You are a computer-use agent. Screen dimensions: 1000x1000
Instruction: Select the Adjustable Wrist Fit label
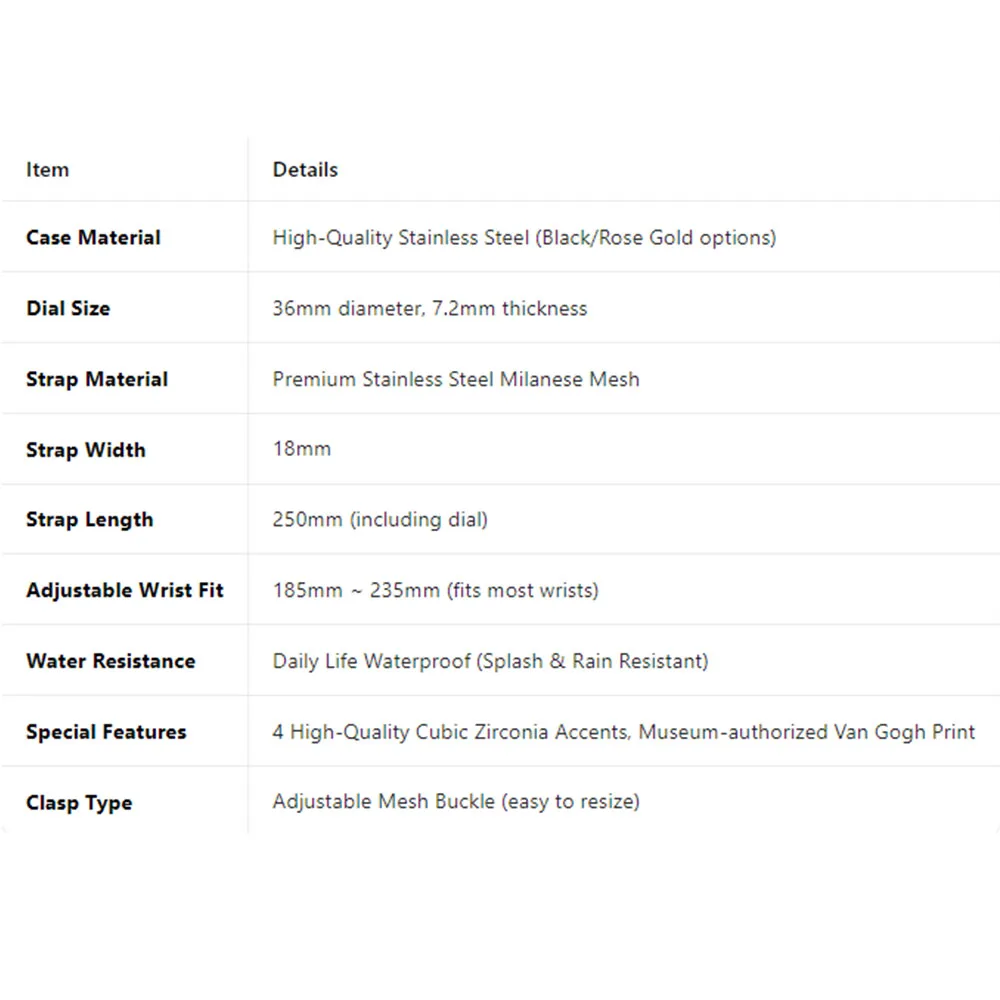click(124, 591)
